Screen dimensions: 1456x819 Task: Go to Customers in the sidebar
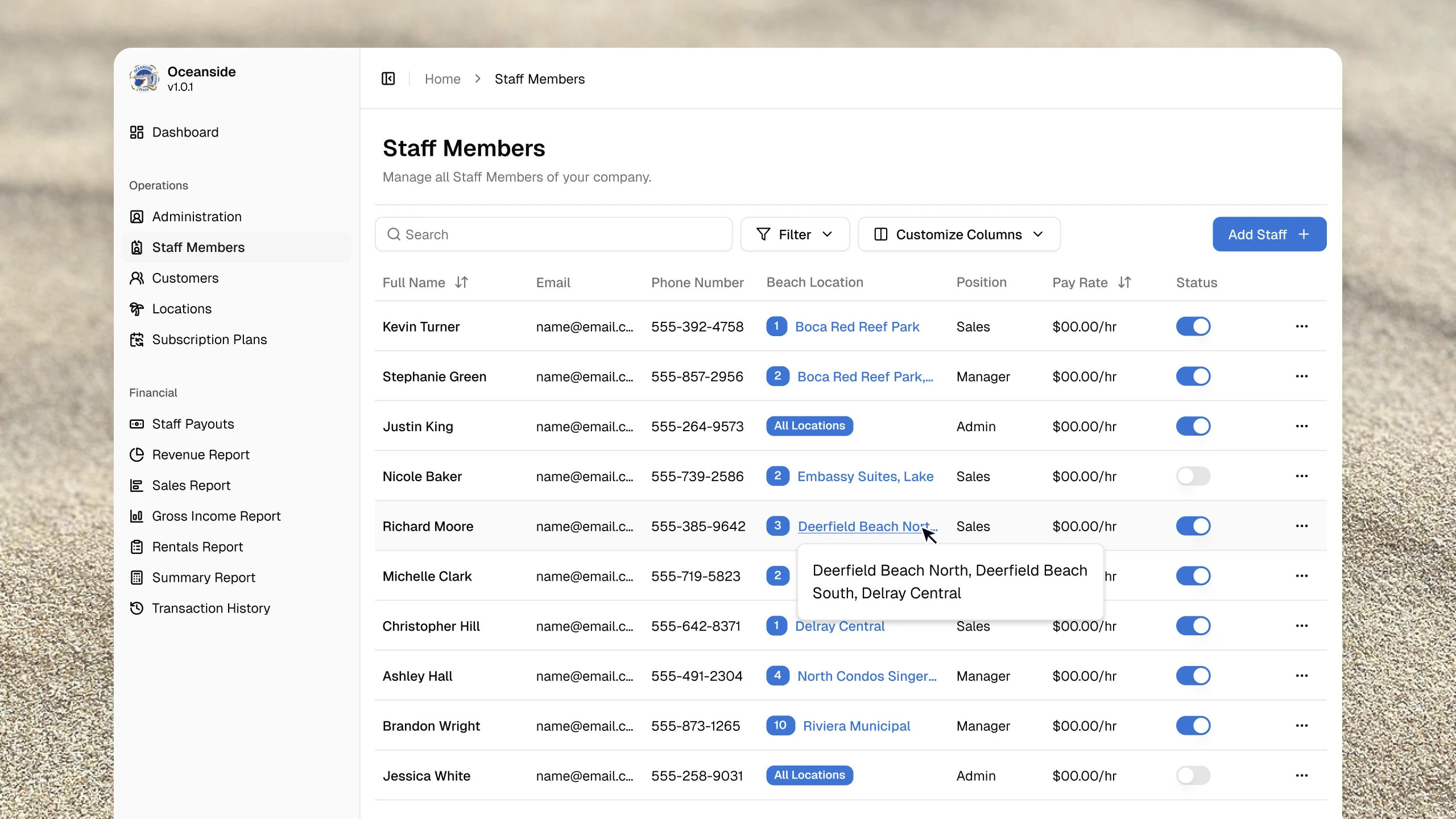(x=185, y=278)
